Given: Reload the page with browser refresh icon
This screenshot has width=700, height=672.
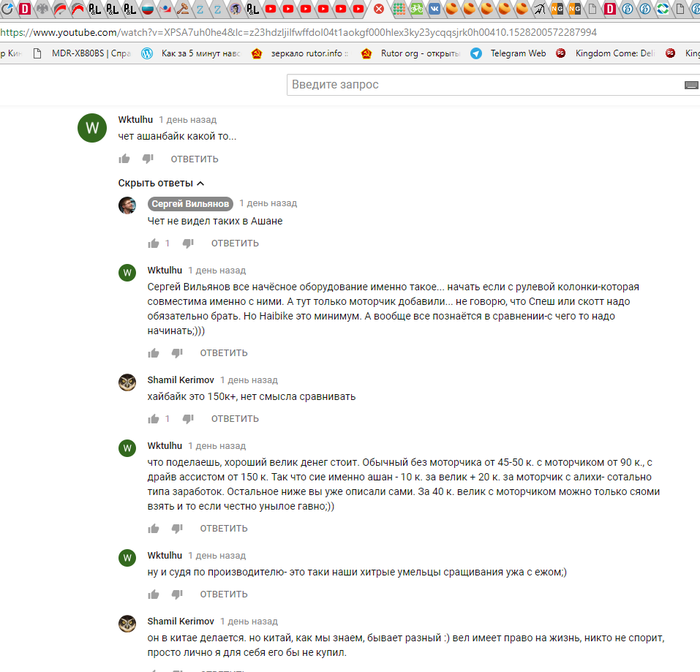Looking at the screenshot, I should click(7, 8).
